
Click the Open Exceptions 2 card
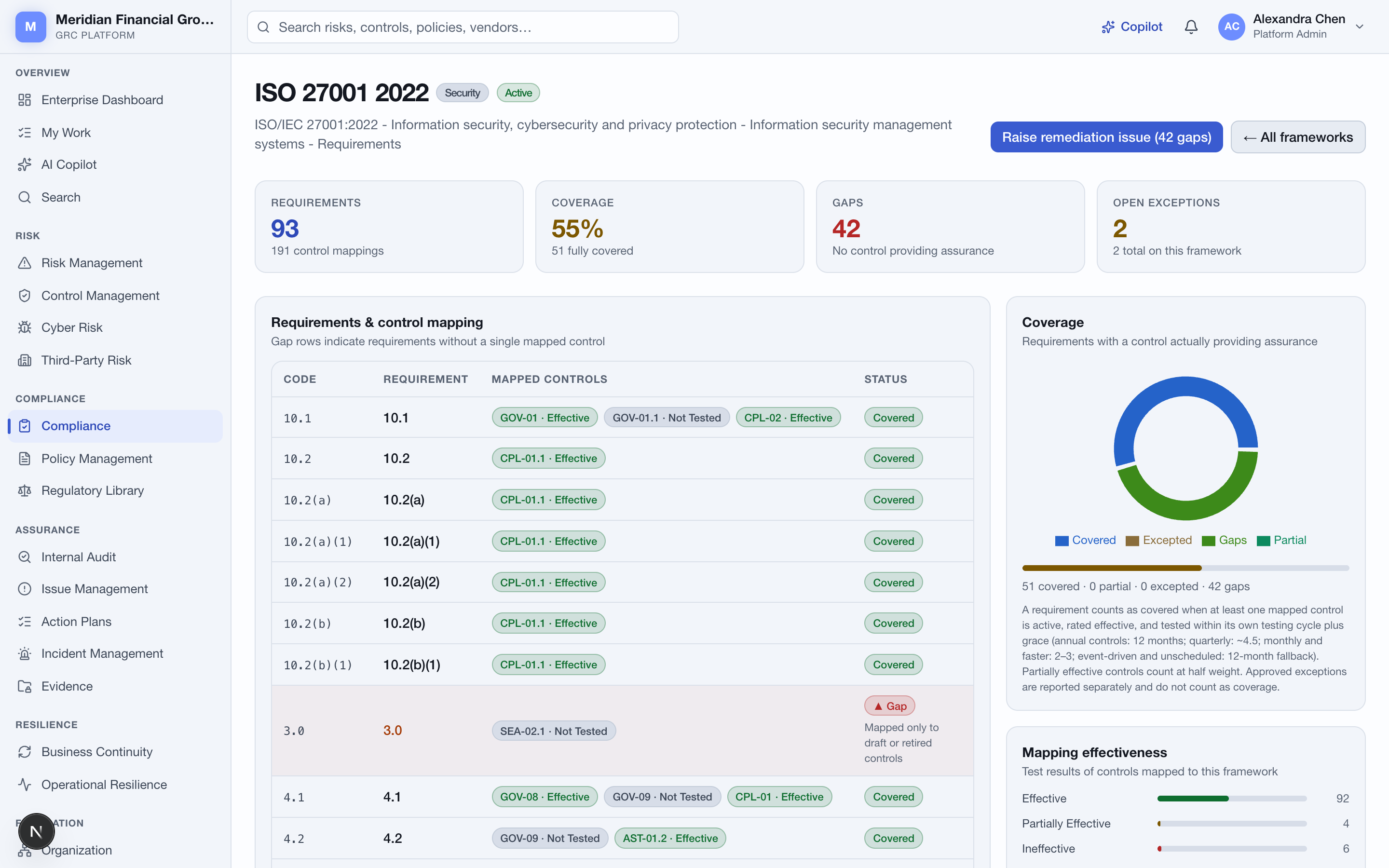(1231, 227)
